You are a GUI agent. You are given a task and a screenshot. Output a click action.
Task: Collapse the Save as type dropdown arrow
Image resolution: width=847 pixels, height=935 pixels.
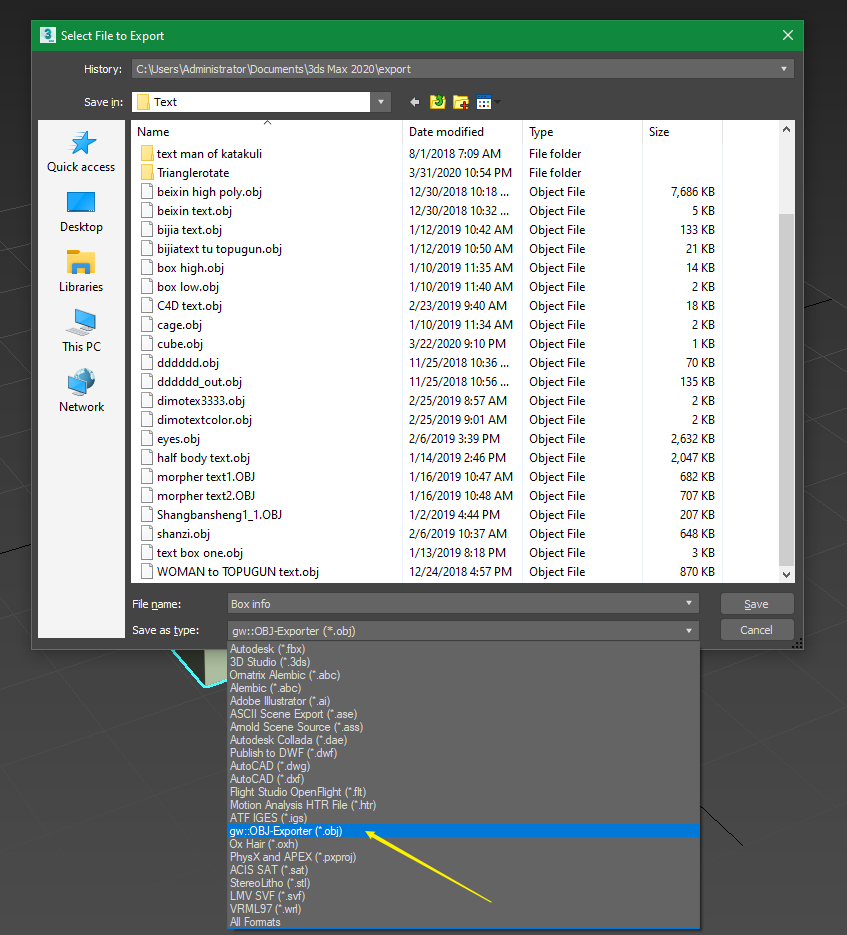[689, 630]
